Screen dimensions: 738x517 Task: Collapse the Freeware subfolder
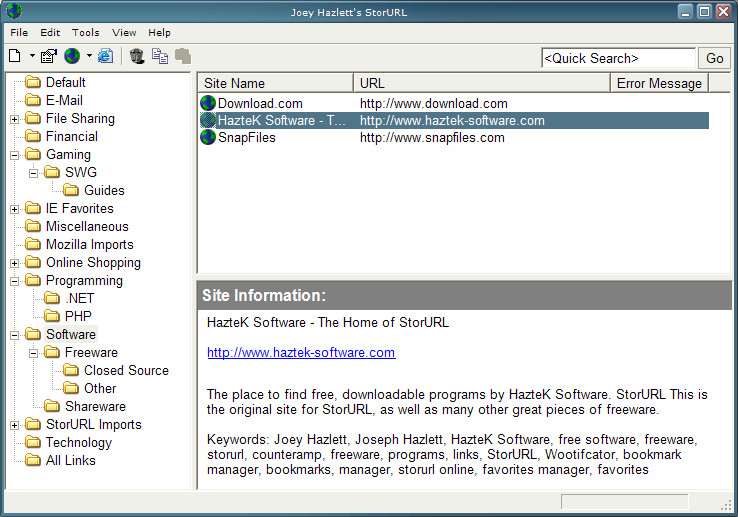(x=33, y=353)
